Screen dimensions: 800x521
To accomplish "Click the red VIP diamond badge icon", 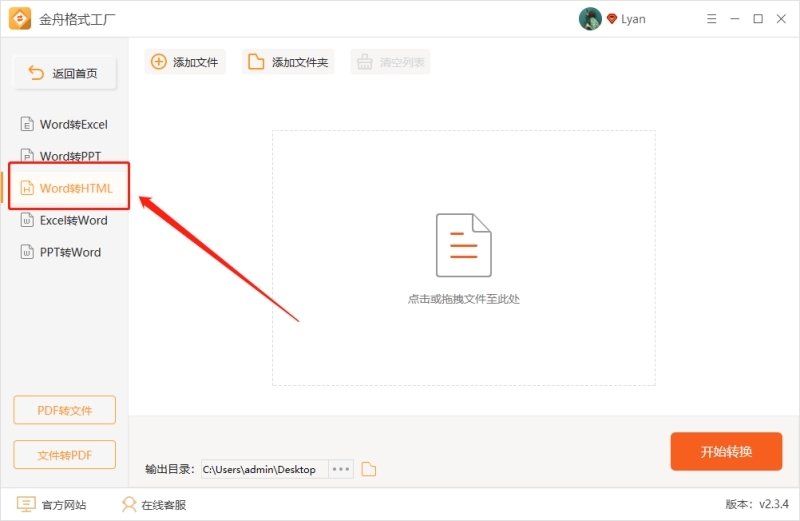I will click(x=612, y=19).
